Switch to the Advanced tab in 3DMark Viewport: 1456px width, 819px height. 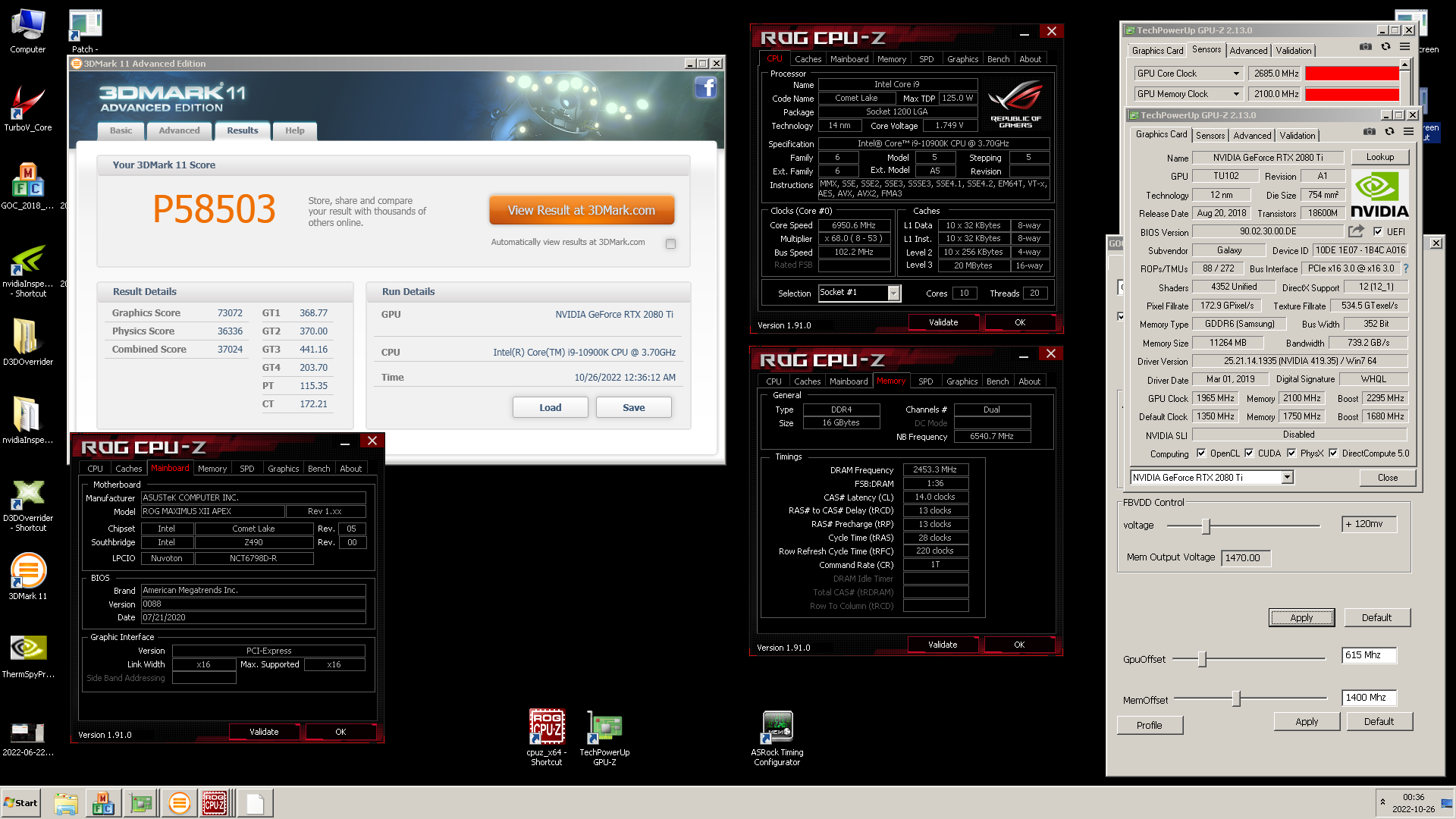[x=179, y=130]
